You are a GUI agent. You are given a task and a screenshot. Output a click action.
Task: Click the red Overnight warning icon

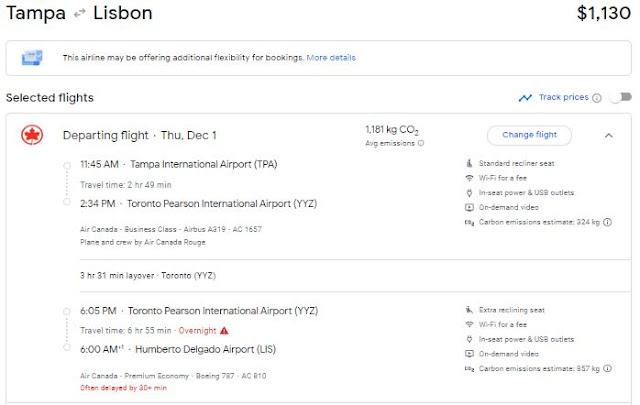pos(224,330)
